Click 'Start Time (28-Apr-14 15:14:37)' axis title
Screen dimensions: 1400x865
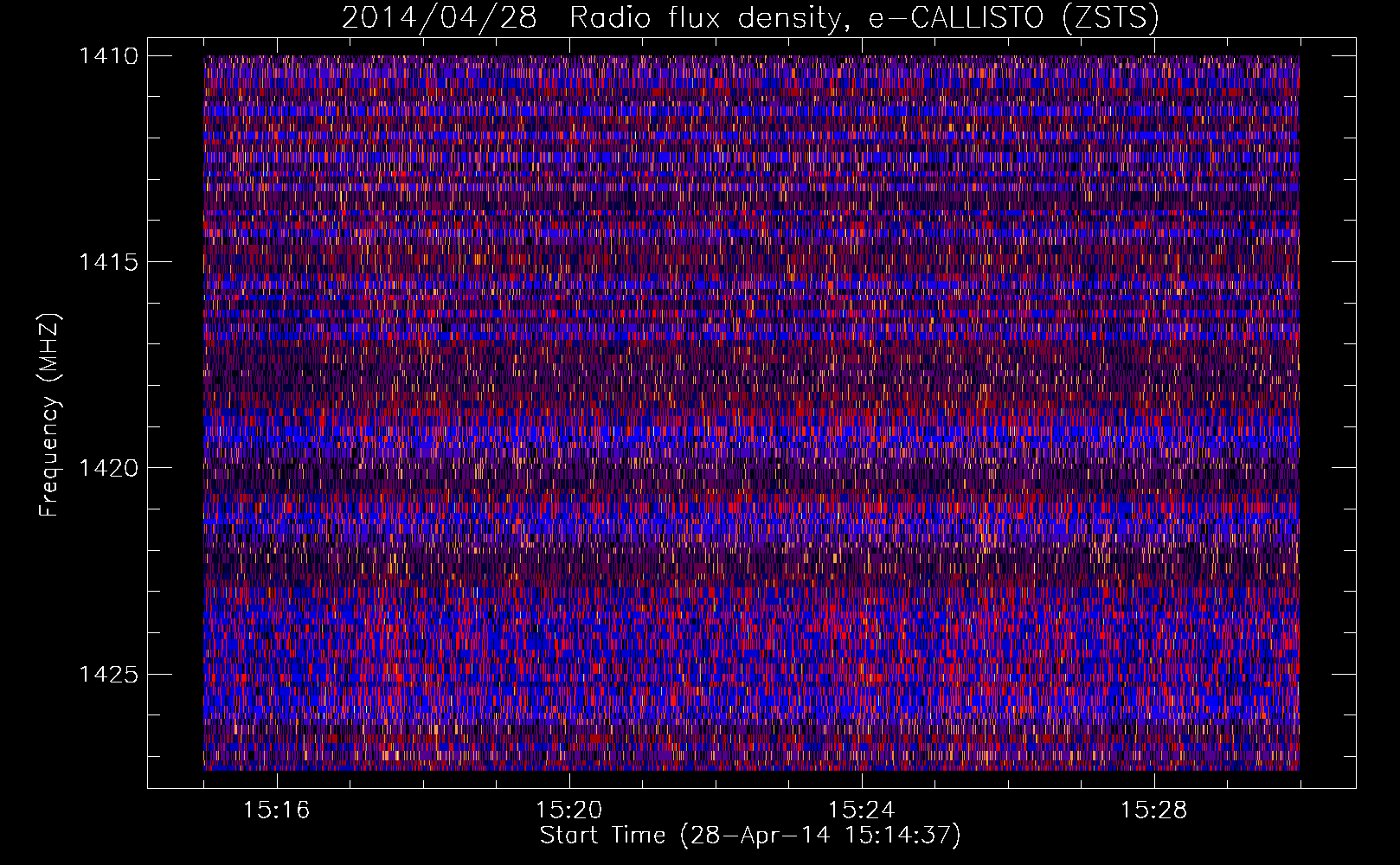750,836
